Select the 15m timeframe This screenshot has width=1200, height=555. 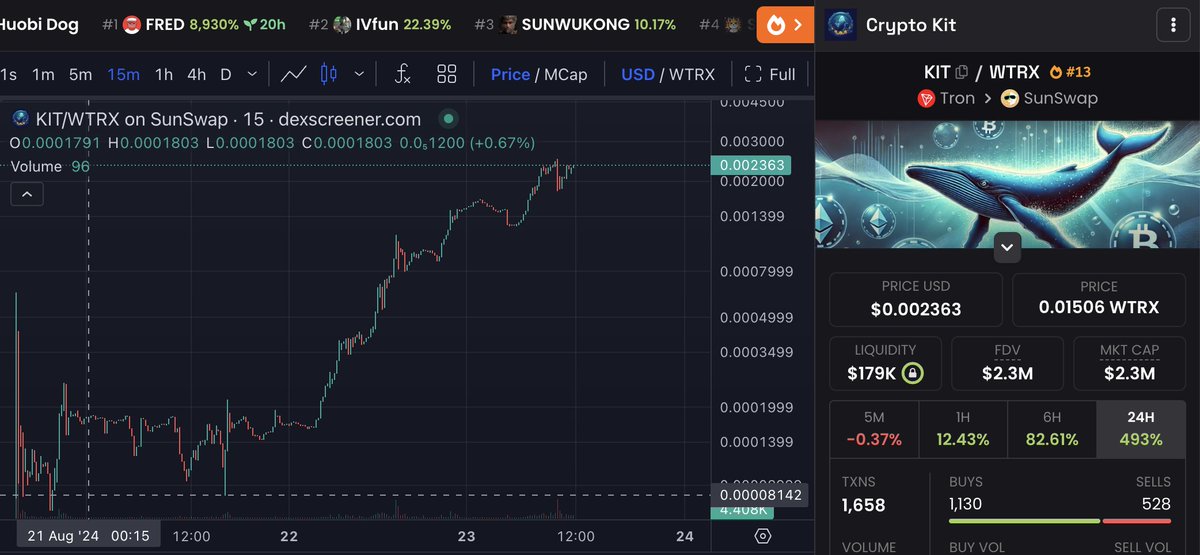pyautogui.click(x=123, y=74)
